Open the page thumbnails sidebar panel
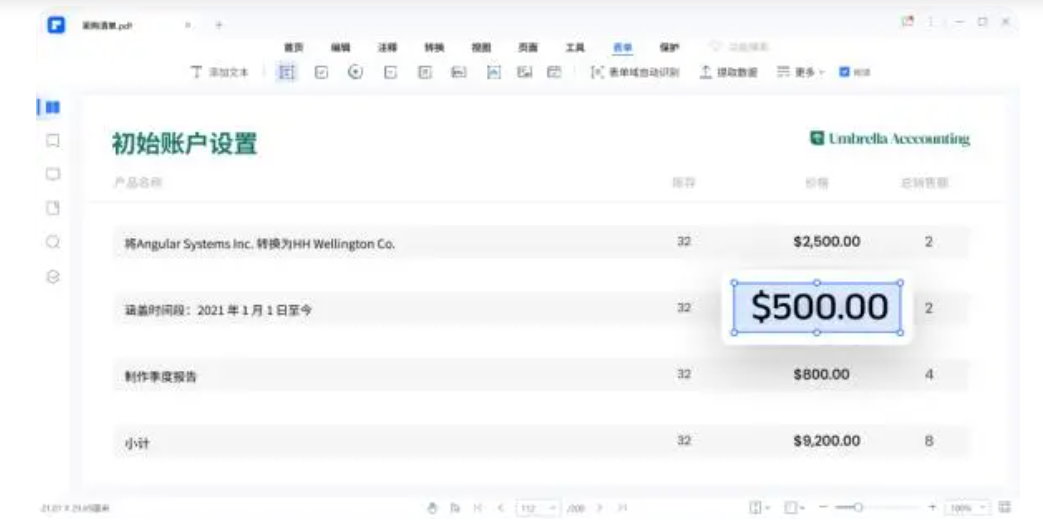The height and width of the screenshot is (527, 1043). (53, 107)
